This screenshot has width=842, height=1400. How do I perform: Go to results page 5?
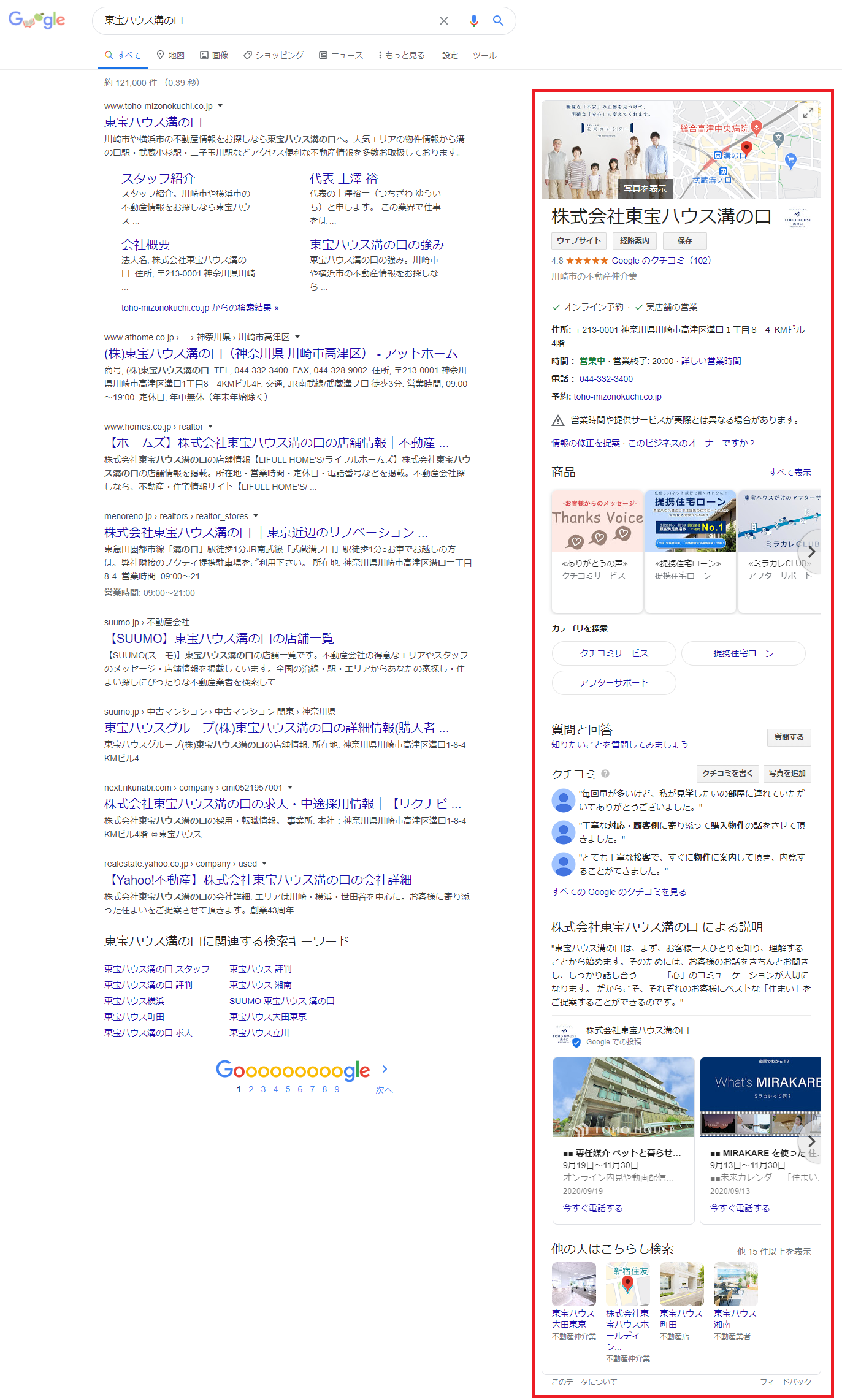pos(288,1089)
